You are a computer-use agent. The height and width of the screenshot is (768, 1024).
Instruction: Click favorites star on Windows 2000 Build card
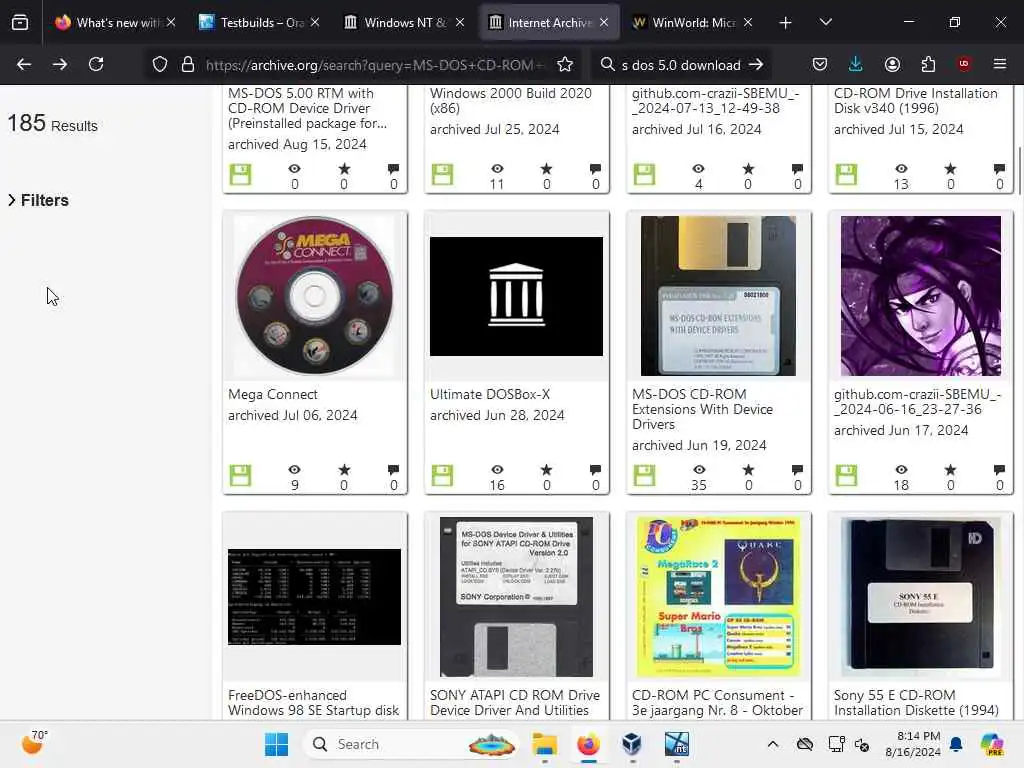(546, 168)
